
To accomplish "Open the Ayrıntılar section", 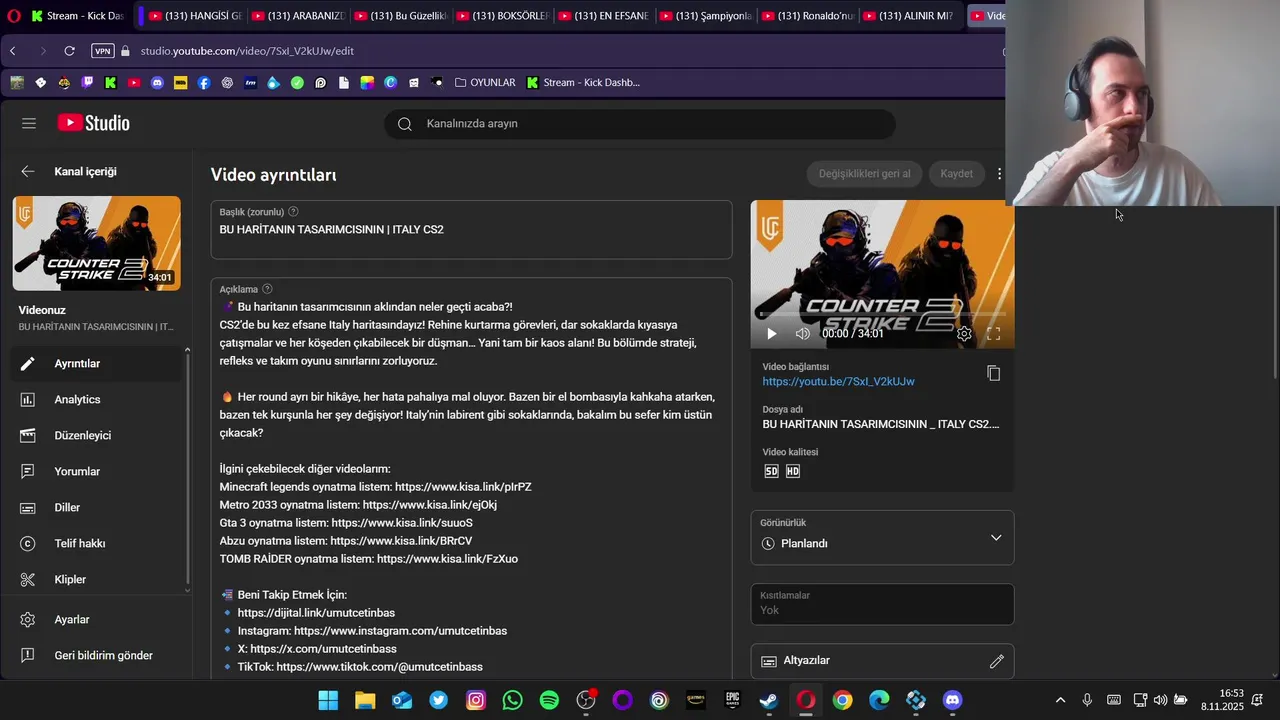I will click(x=97, y=364).
